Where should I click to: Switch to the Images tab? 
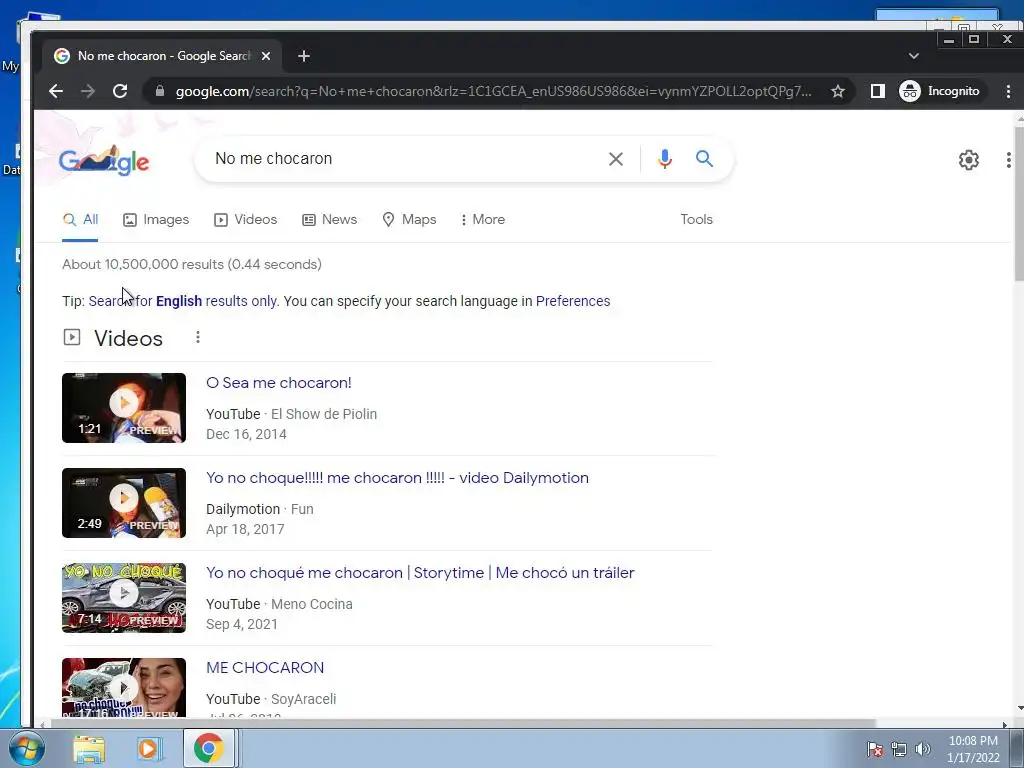[x=156, y=219]
